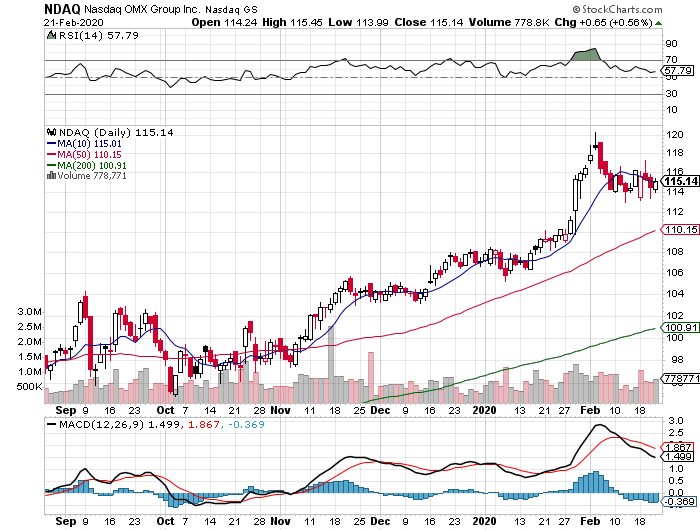Click the volume bars icon in the legend
The height and width of the screenshot is (530, 700).
click(x=51, y=175)
